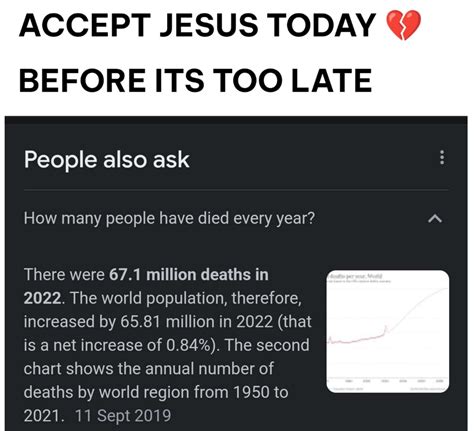Click the spike in the chart's flat line

386,329
